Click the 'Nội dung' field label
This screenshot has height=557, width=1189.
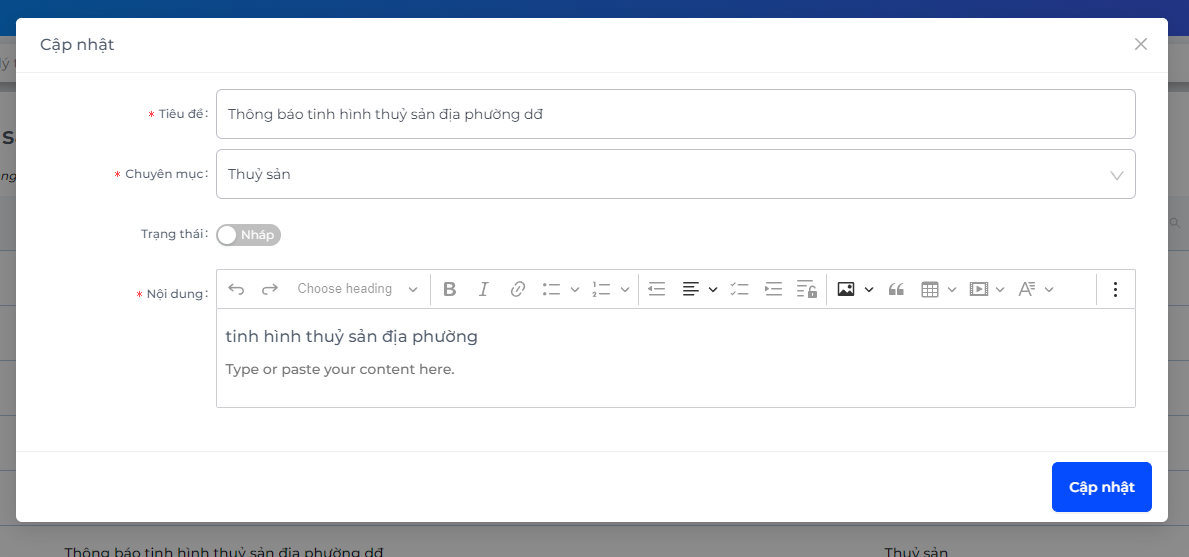tap(176, 294)
